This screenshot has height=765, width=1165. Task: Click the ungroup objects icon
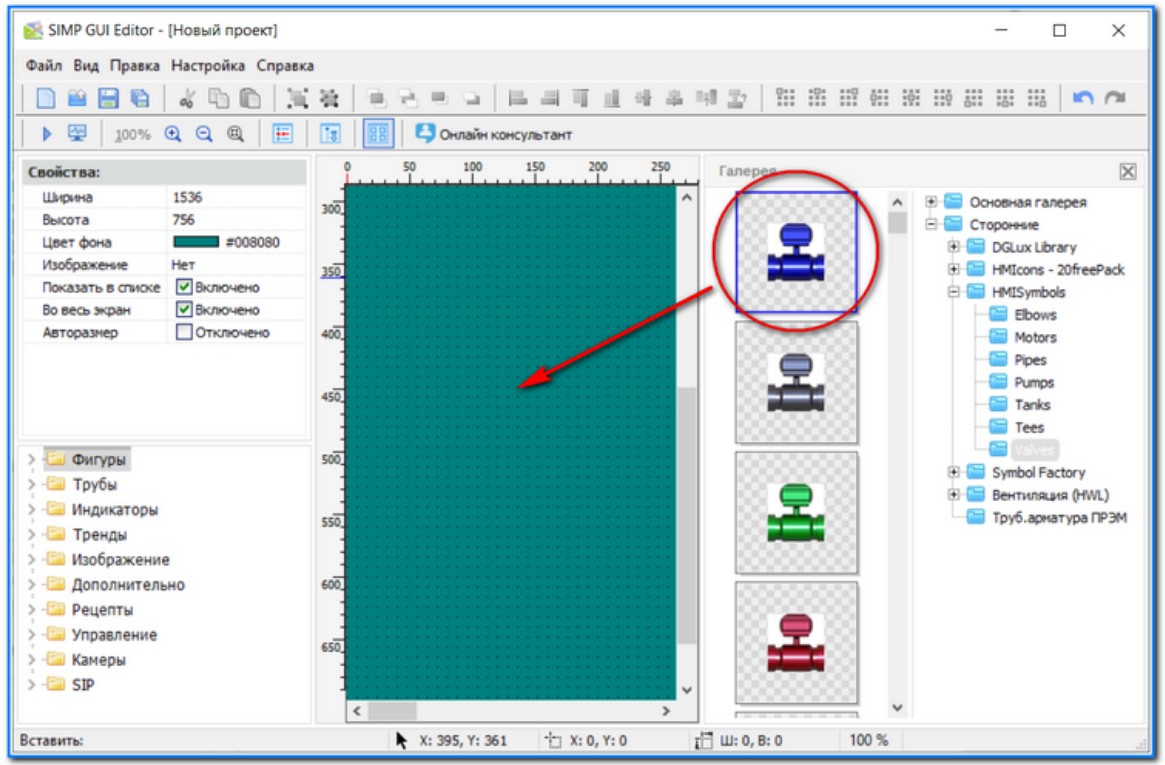coord(328,98)
